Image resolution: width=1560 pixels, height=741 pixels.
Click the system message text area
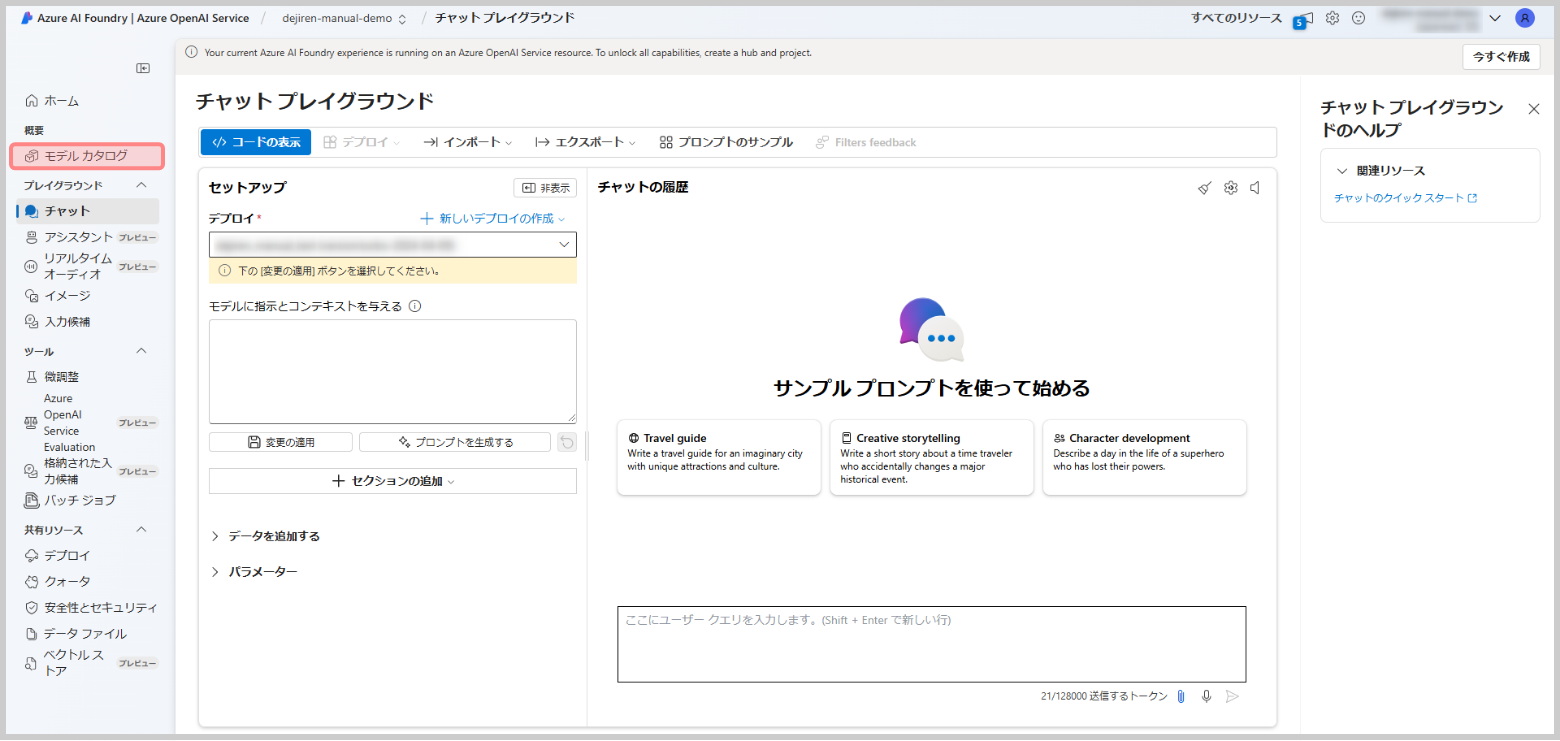pyautogui.click(x=393, y=371)
